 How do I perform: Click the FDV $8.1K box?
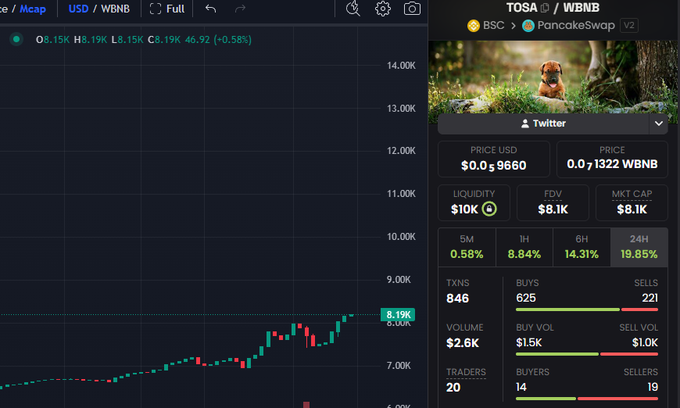tap(552, 203)
